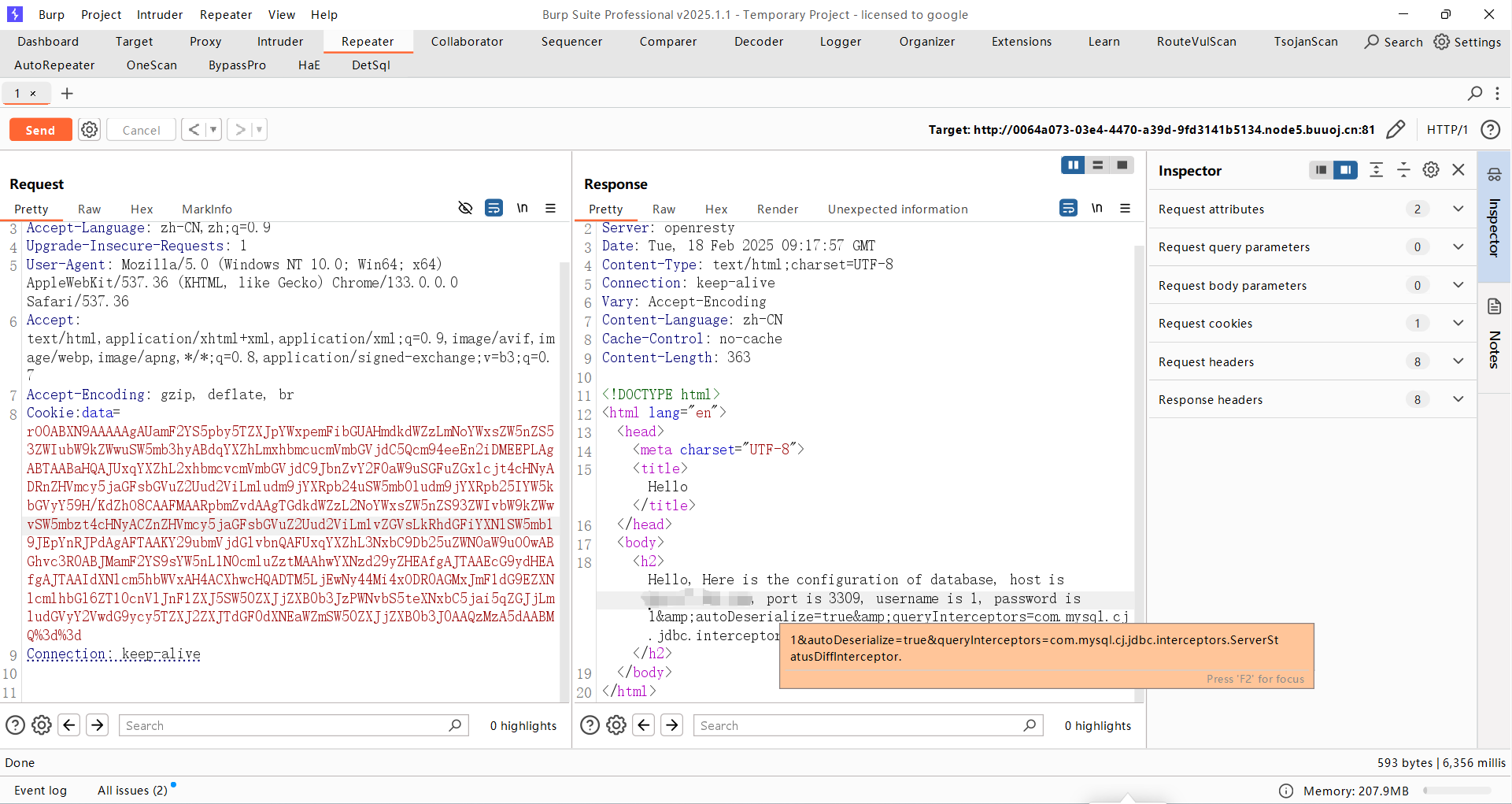Click the memory usage bar

[1457, 791]
